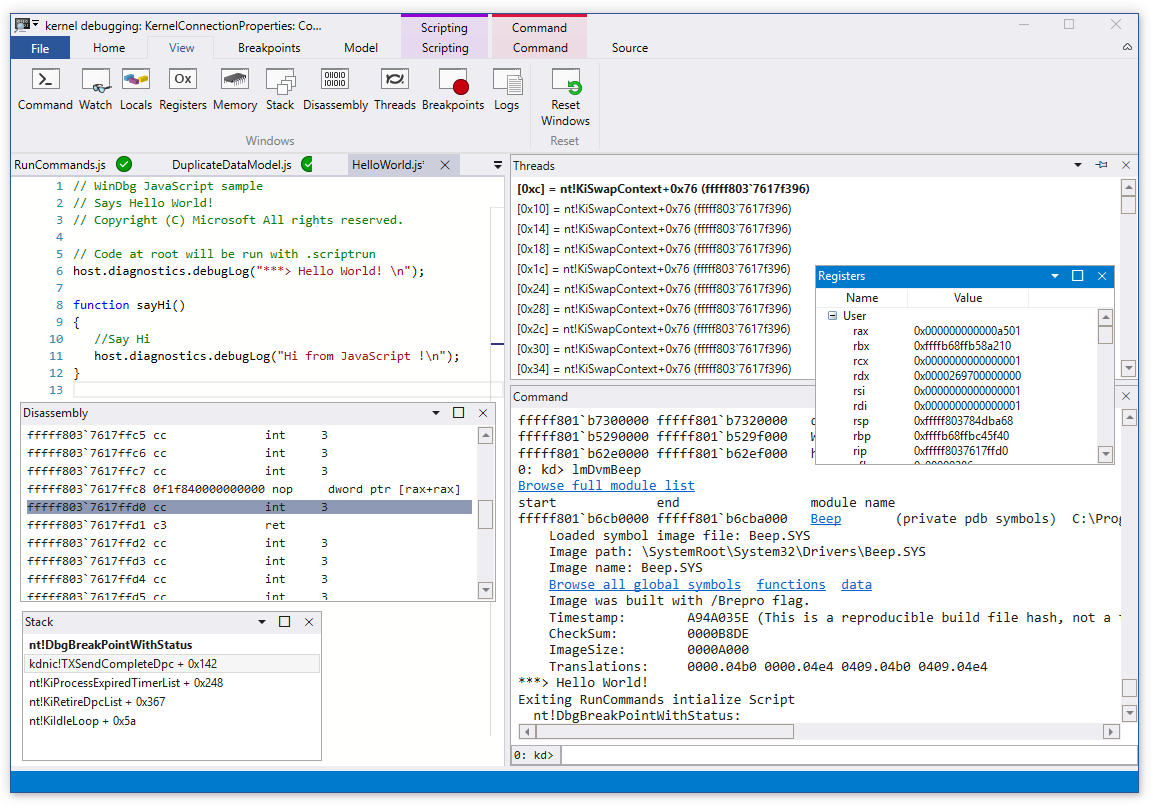Screen dimensions: 1153x812
Task: Click the Reset Windows button
Action: (565, 96)
